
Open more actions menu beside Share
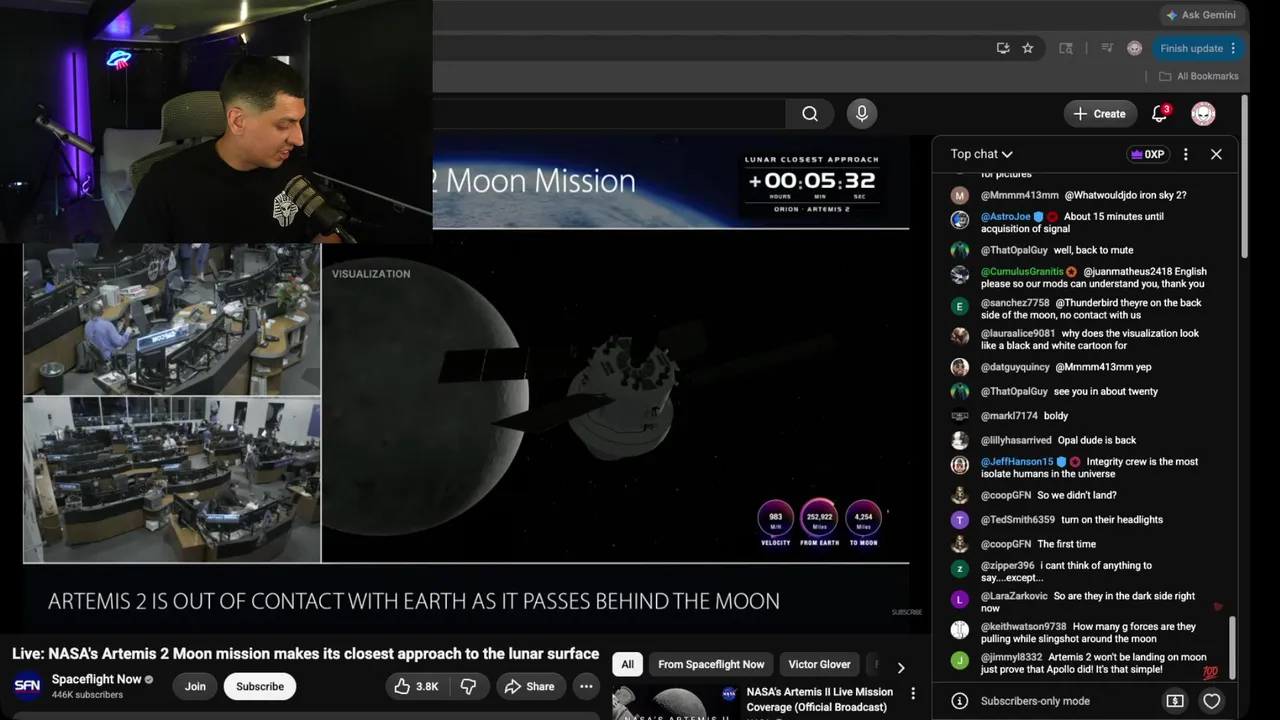(586, 686)
